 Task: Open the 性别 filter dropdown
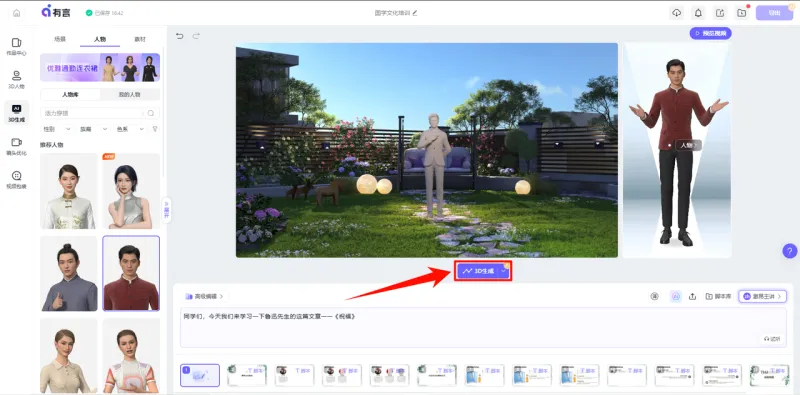[56, 129]
